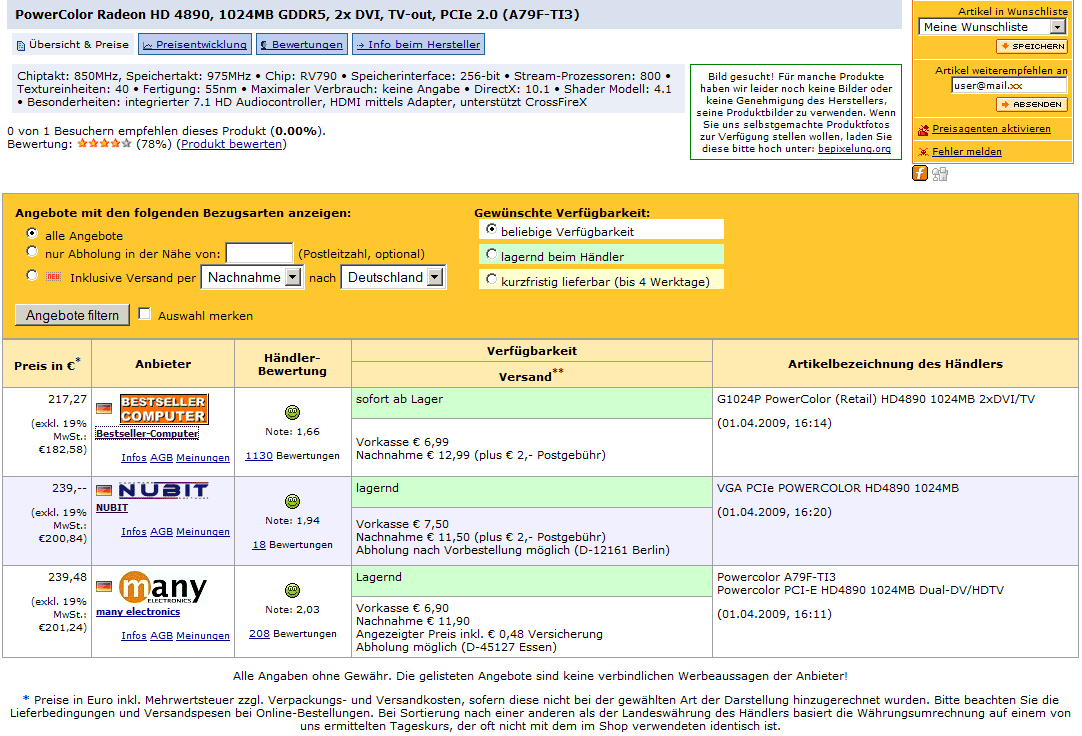Screen dimensions: 1082x736
Task: Click Preisagenten aktivieren link
Action: [992, 129]
